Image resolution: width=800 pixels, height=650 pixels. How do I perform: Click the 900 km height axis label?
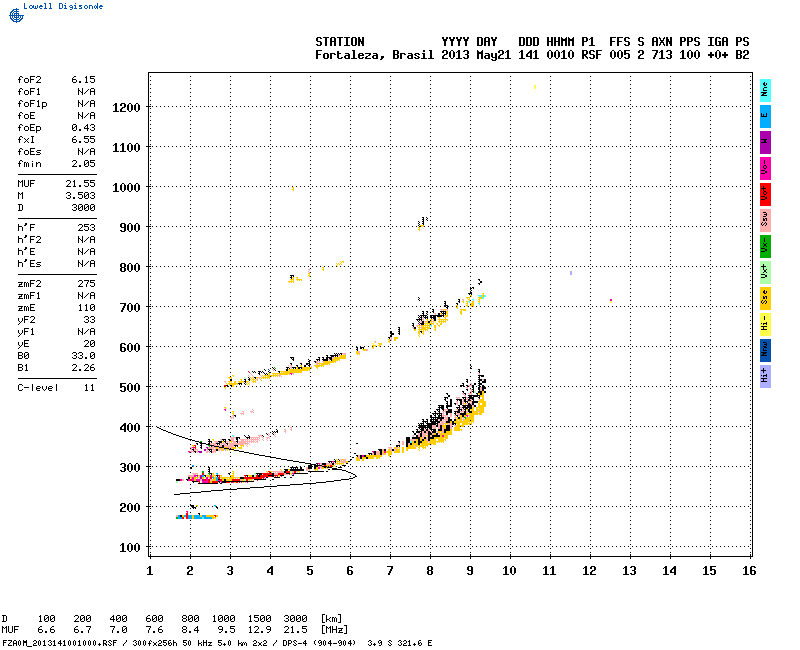click(x=130, y=228)
